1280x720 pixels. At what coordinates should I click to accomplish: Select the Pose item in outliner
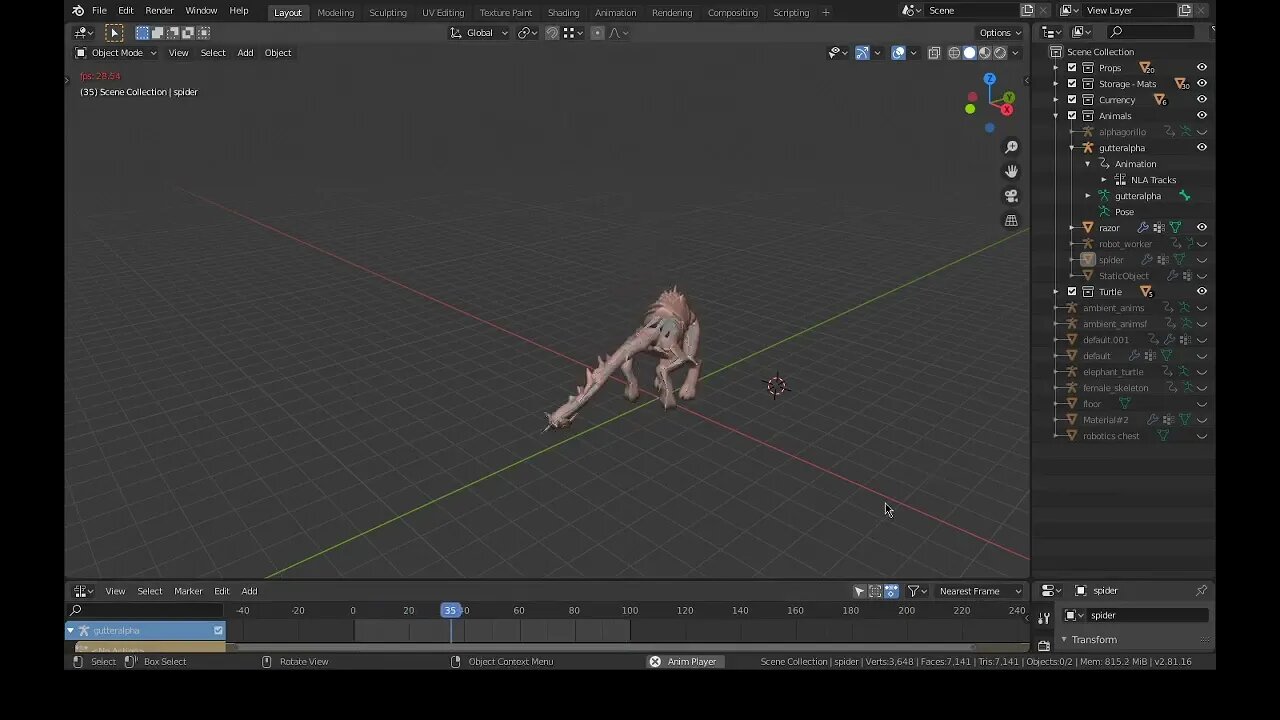pyautogui.click(x=1124, y=212)
